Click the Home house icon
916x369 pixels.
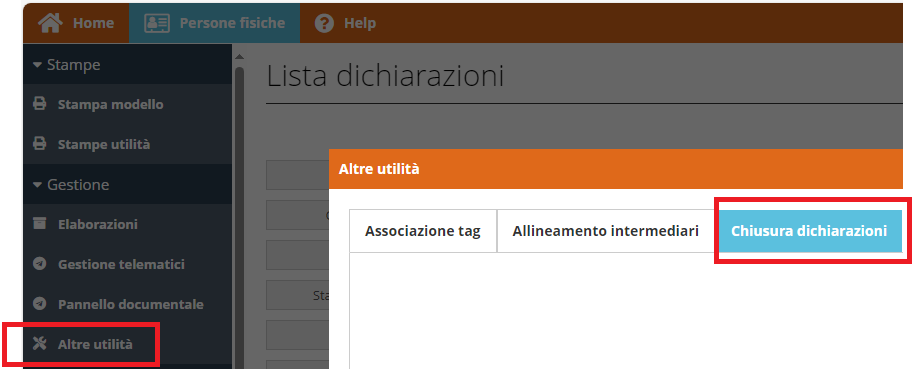pyautogui.click(x=51, y=23)
